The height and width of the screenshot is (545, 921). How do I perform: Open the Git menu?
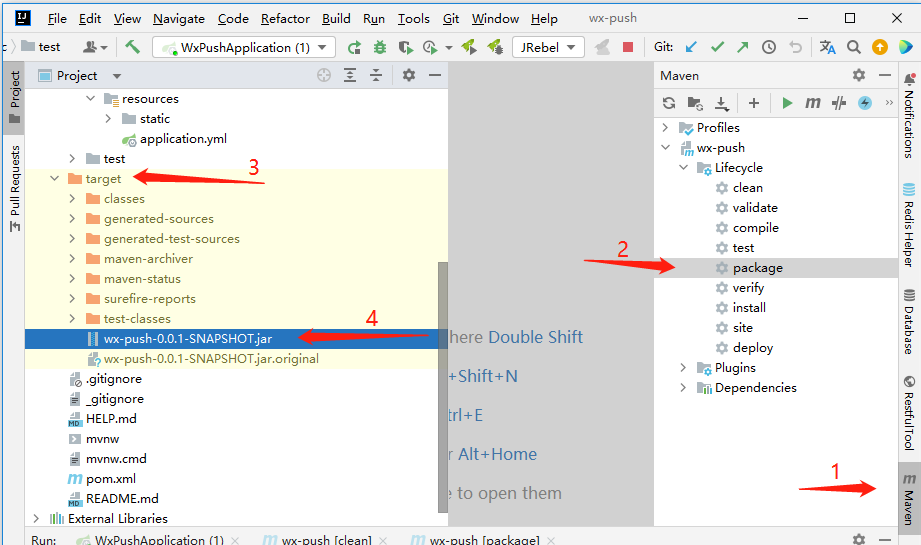[x=451, y=19]
